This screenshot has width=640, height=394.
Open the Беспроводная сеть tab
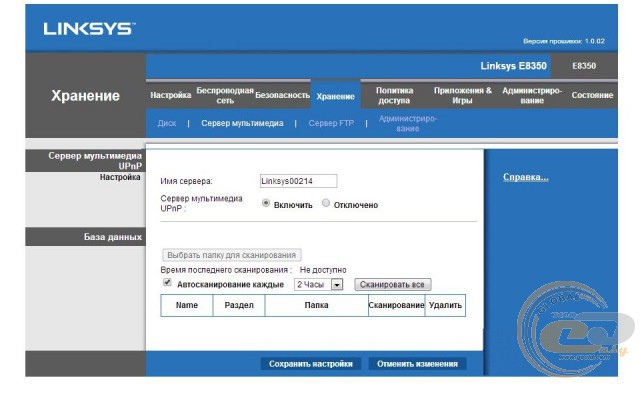coord(225,95)
